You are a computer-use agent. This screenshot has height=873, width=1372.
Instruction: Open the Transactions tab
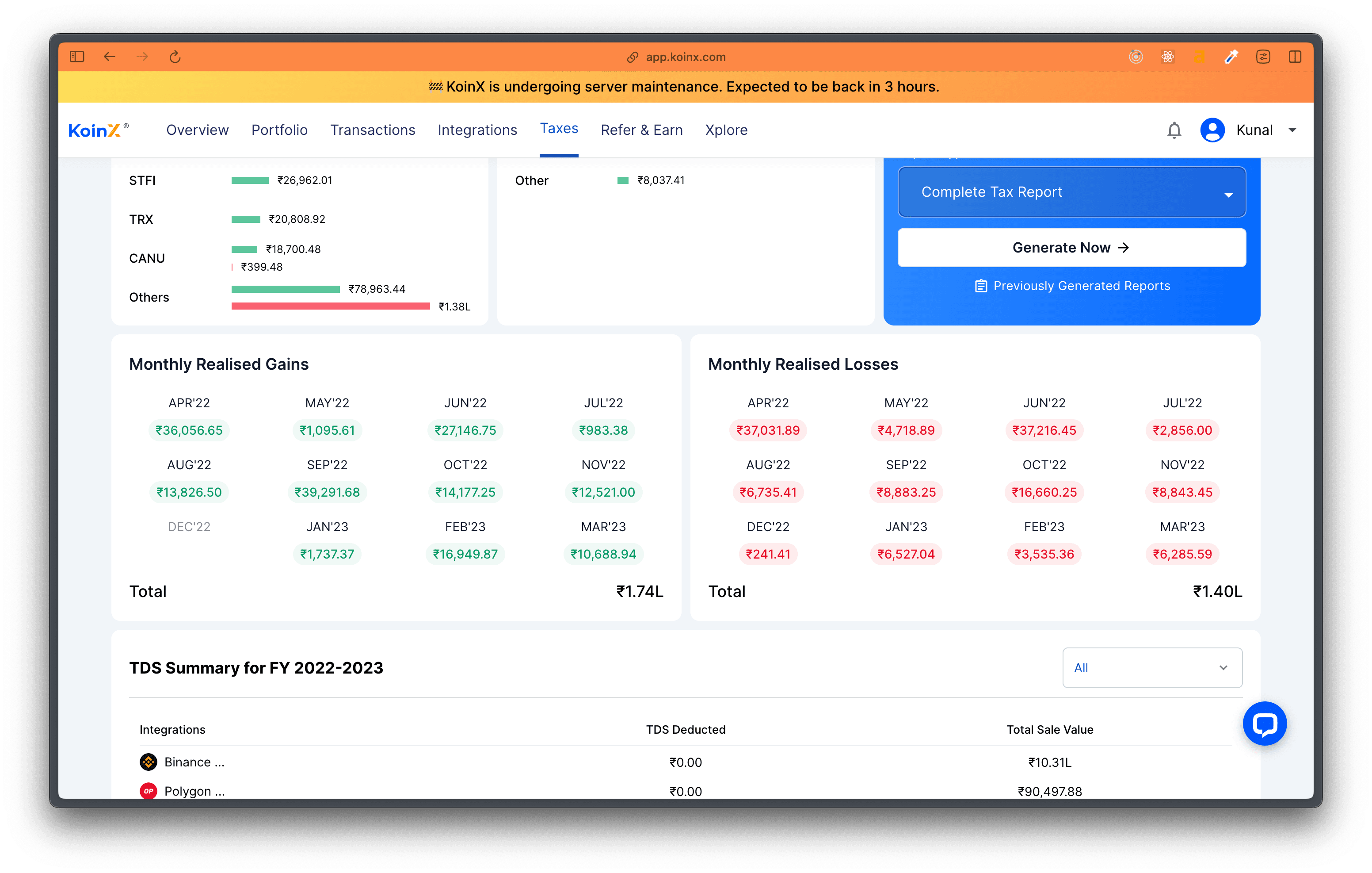(x=373, y=130)
